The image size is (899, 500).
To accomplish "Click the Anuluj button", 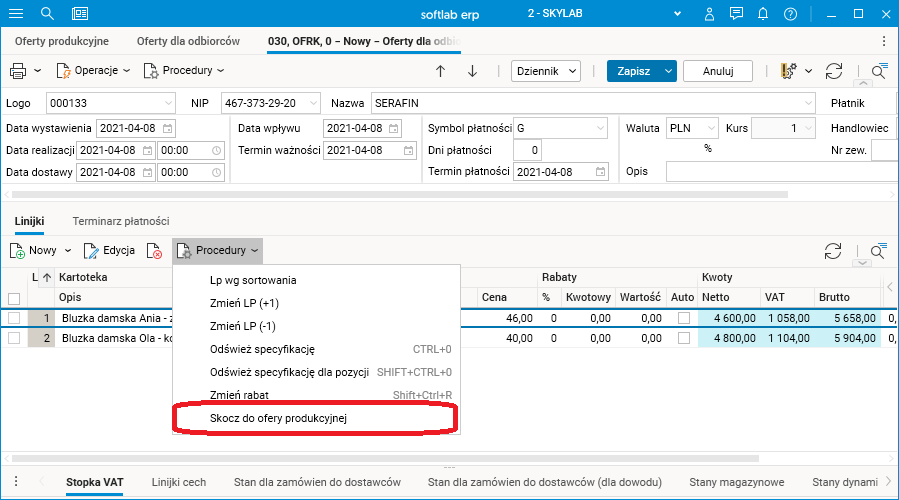I will pos(718,71).
